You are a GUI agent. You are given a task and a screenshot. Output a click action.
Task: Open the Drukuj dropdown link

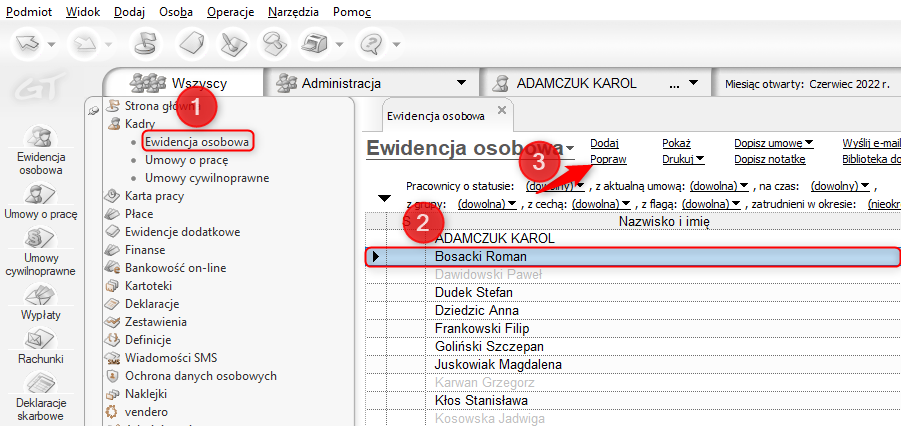(684, 160)
